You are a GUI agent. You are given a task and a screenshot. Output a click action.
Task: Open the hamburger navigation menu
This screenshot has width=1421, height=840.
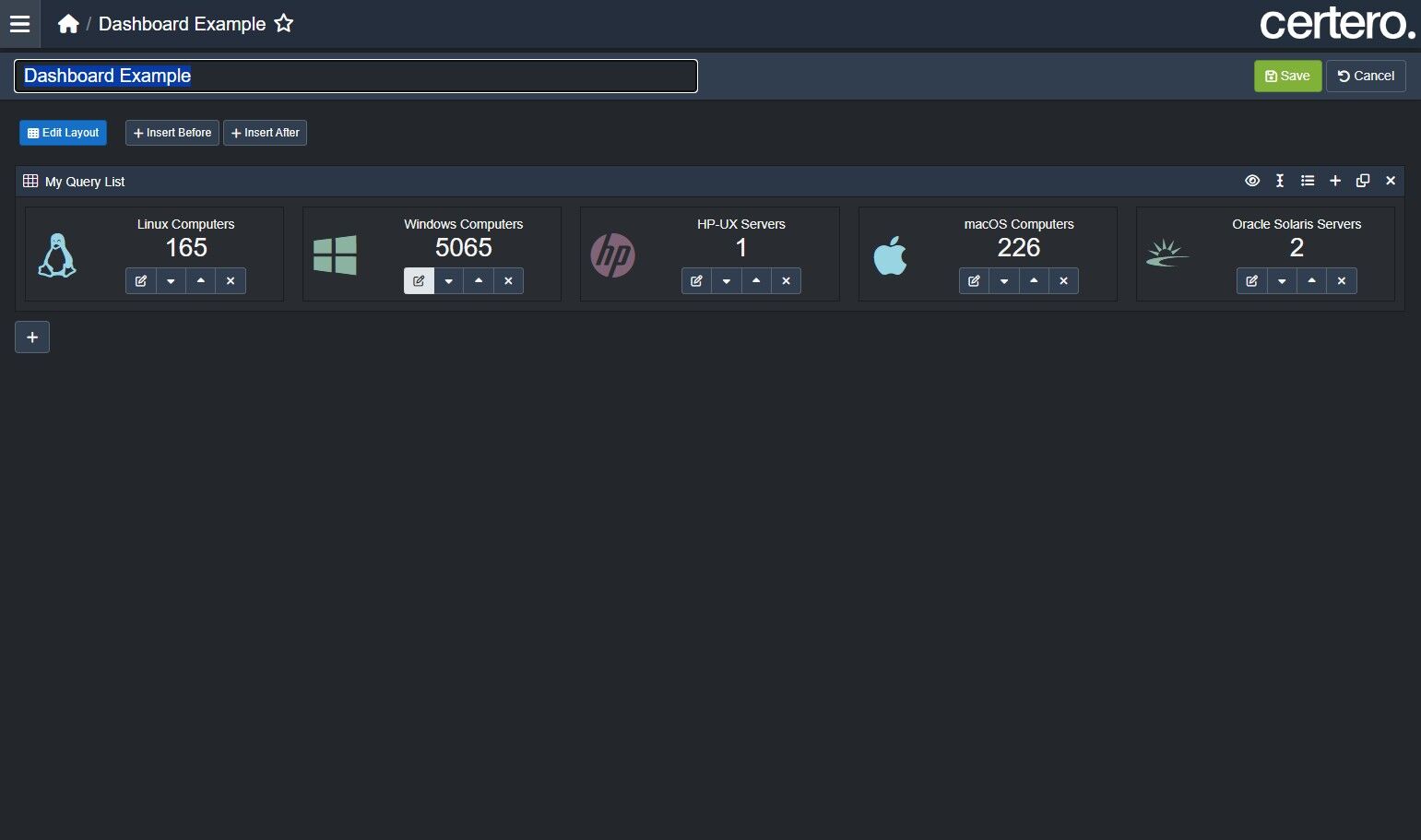click(20, 24)
